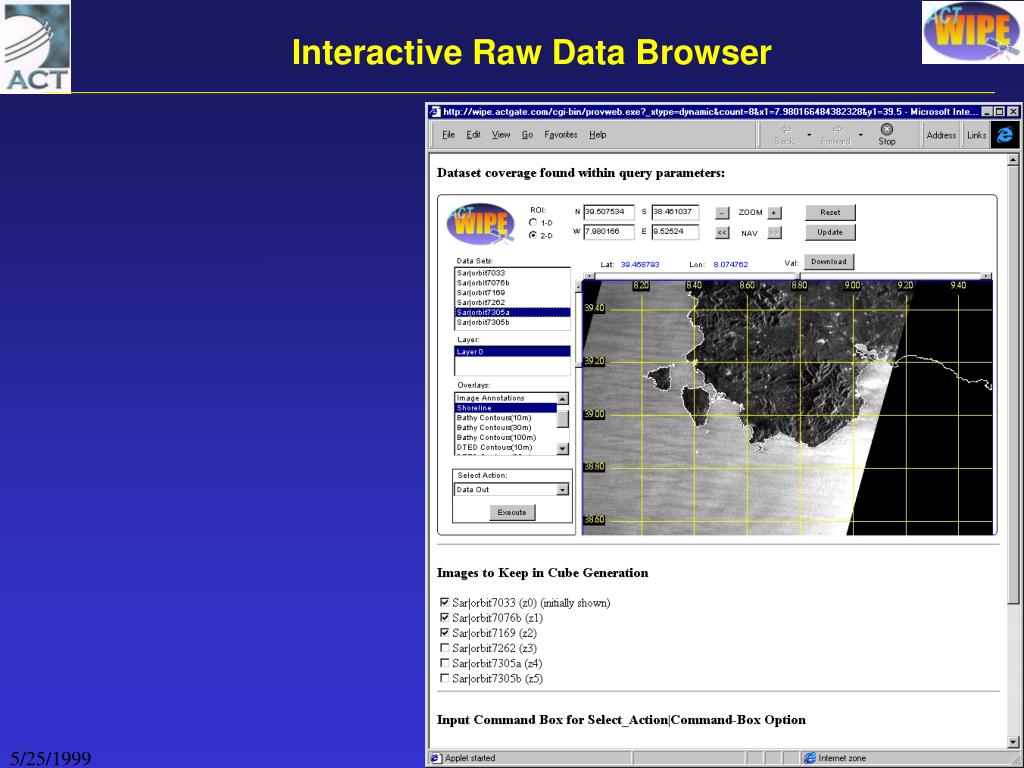Select Sar|orbit7305b in the Data Sets list
1024x768 pixels.
click(512, 322)
